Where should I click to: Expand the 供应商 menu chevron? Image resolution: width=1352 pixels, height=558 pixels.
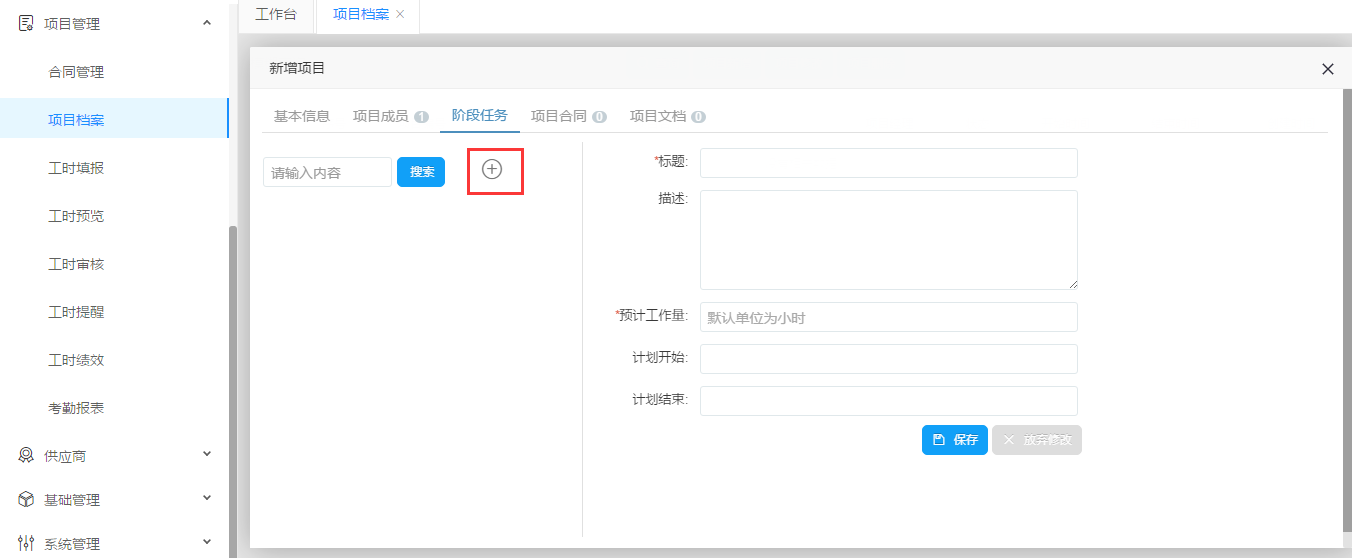tap(207, 454)
